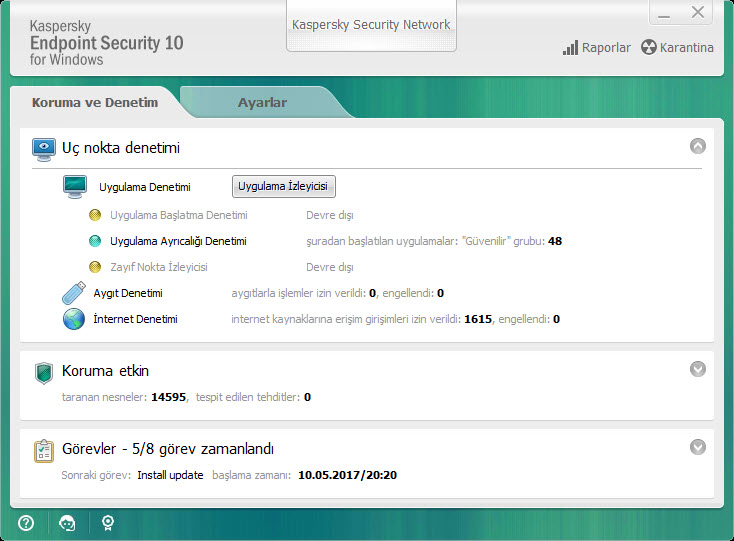This screenshot has width=734, height=541.
Task: Select Zayıf Nokta İzleyicisi item
Action: click(159, 267)
